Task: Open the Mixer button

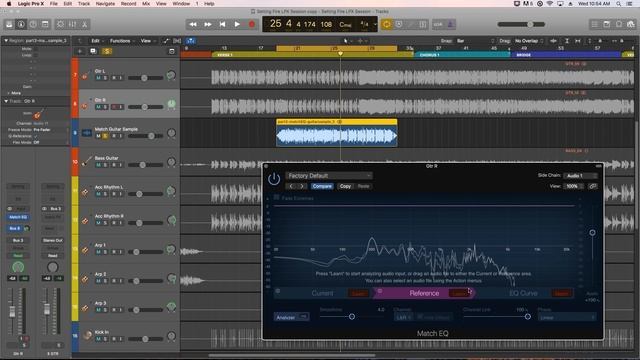Action: [72, 24]
